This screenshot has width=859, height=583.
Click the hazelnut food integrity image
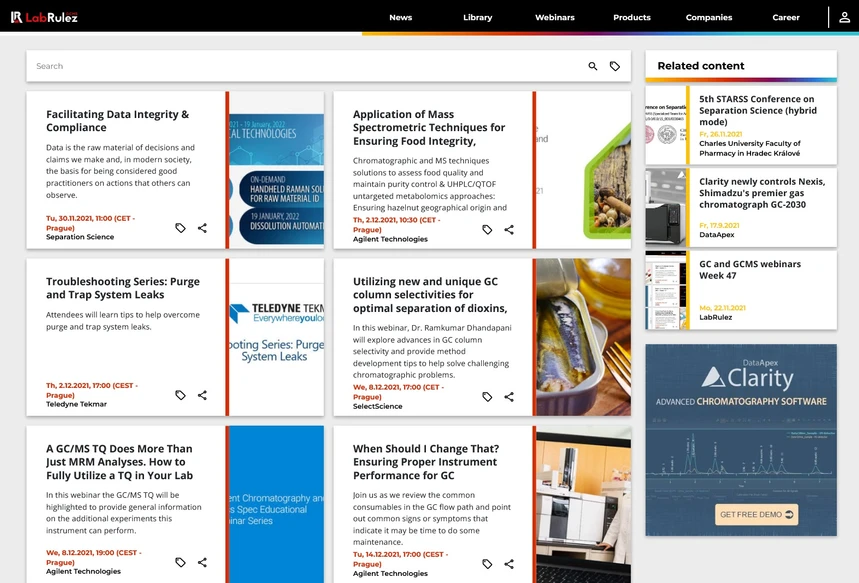pos(583,170)
